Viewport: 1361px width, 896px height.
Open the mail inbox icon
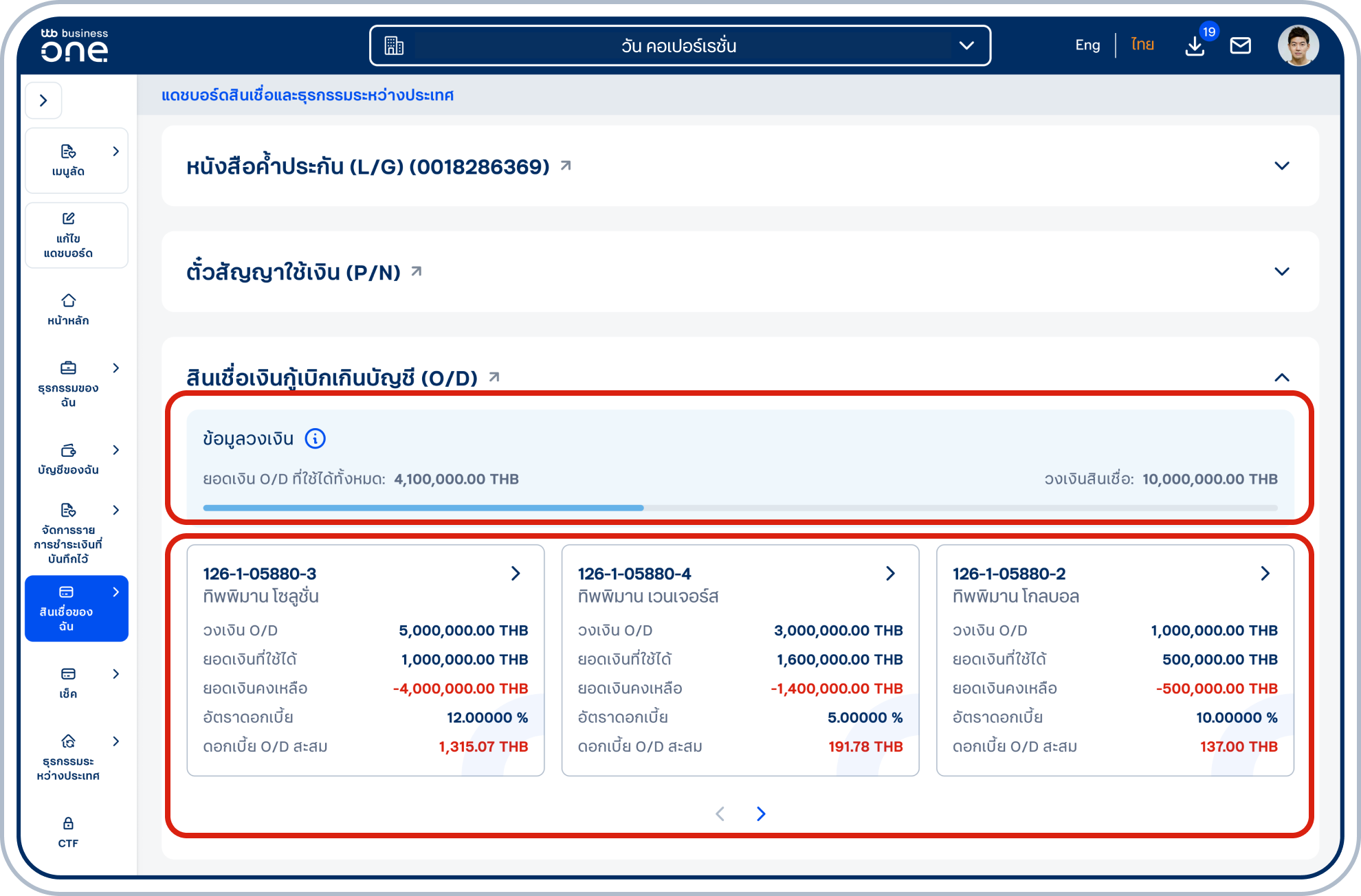coord(1240,46)
